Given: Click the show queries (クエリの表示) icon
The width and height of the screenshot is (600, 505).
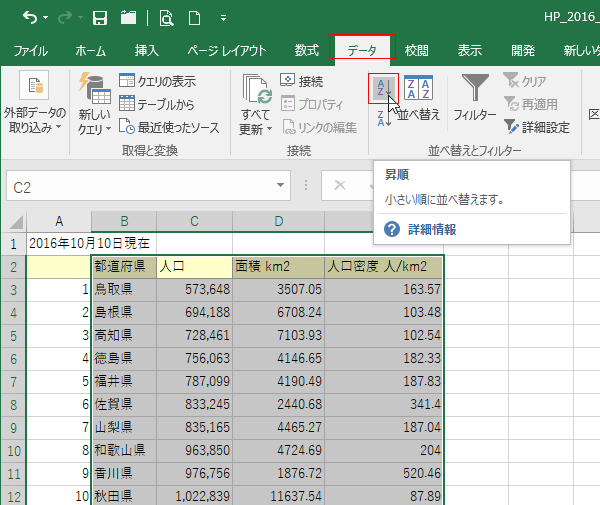Looking at the screenshot, I should [x=127, y=81].
